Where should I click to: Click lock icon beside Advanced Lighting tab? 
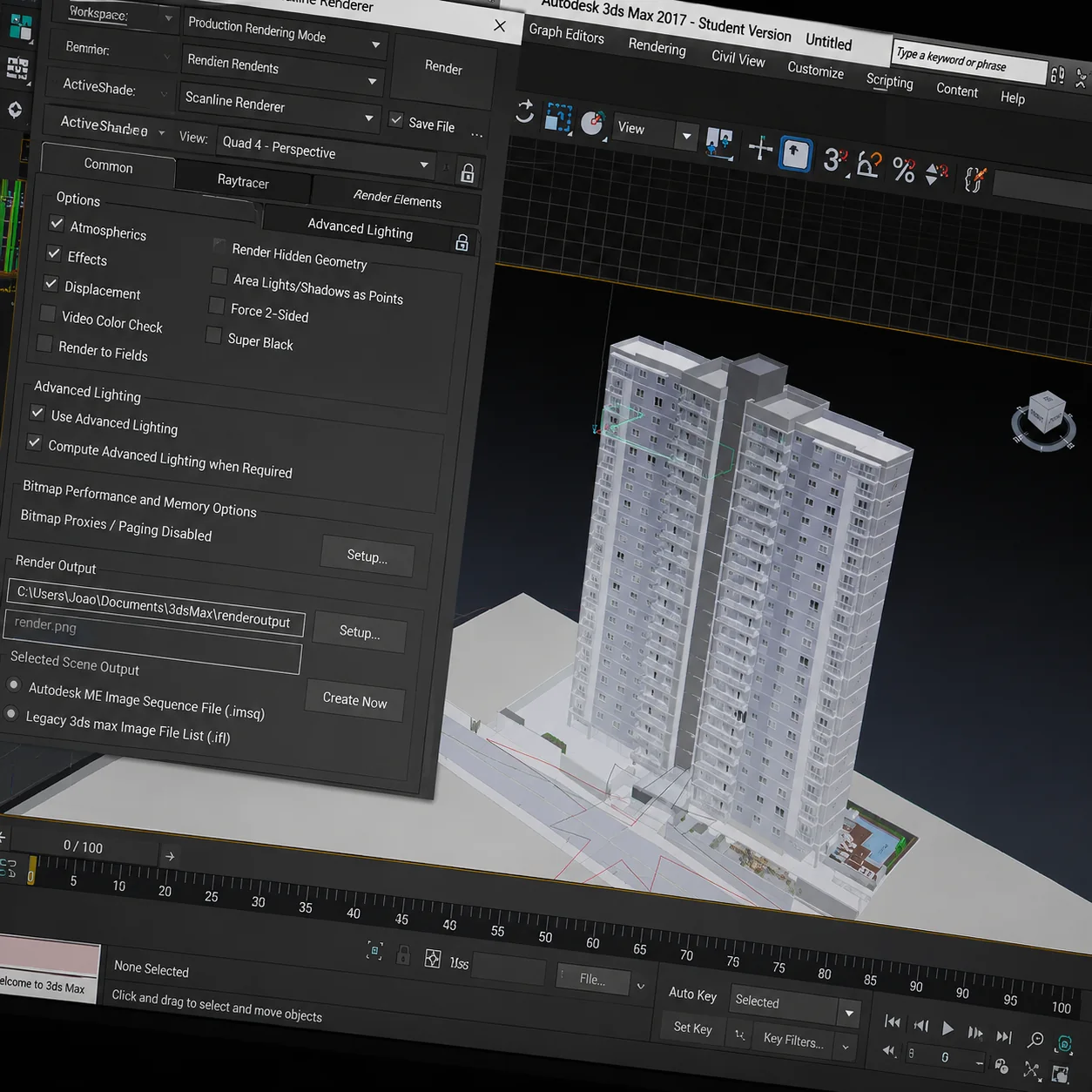462,242
